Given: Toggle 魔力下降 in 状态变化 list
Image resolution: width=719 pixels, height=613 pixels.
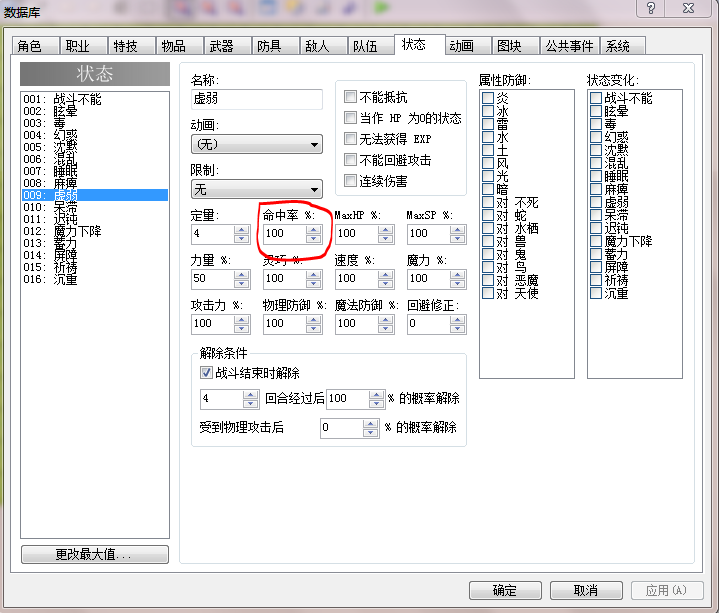Looking at the screenshot, I should (596, 241).
